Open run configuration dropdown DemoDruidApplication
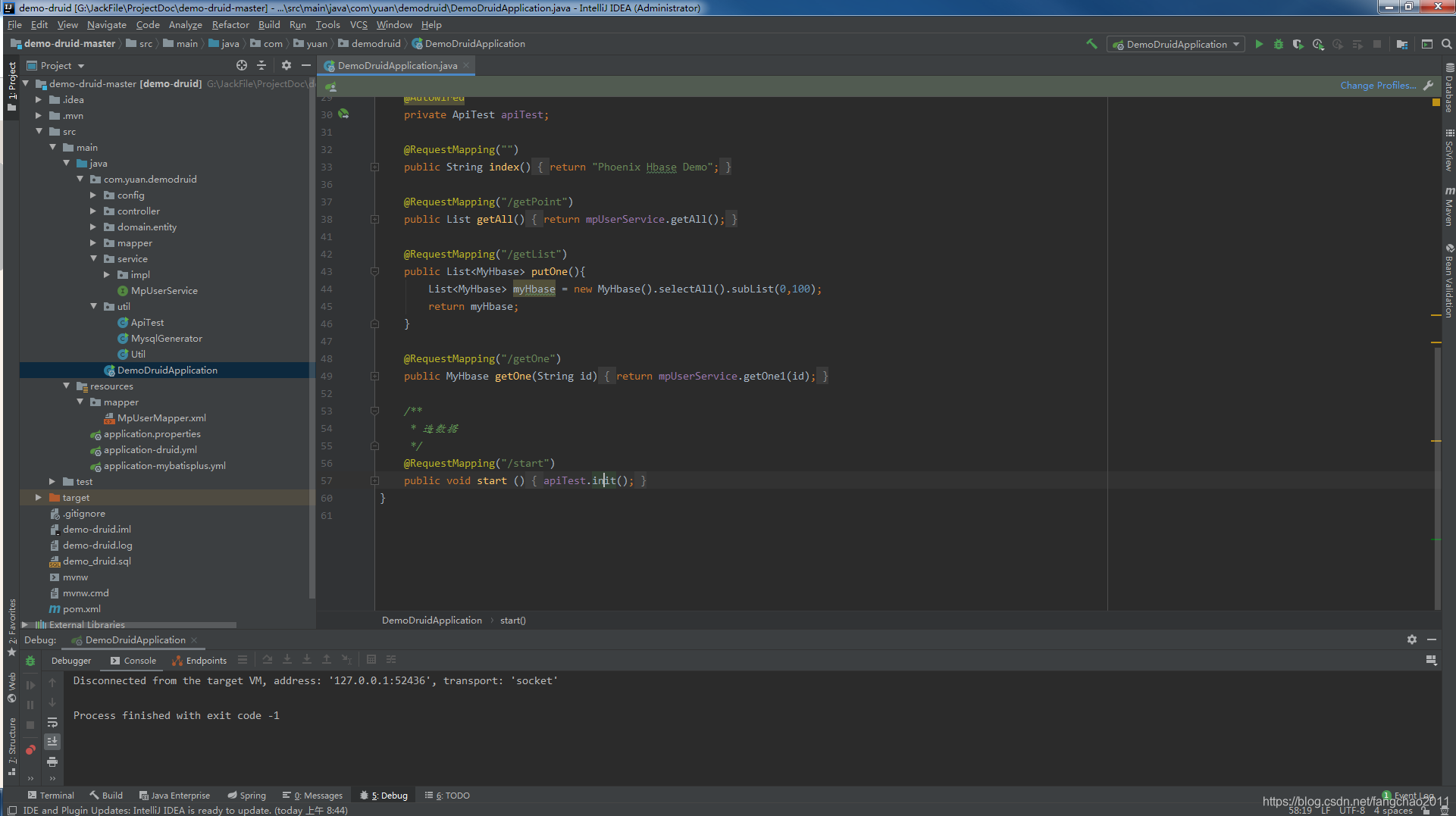 point(1176,44)
